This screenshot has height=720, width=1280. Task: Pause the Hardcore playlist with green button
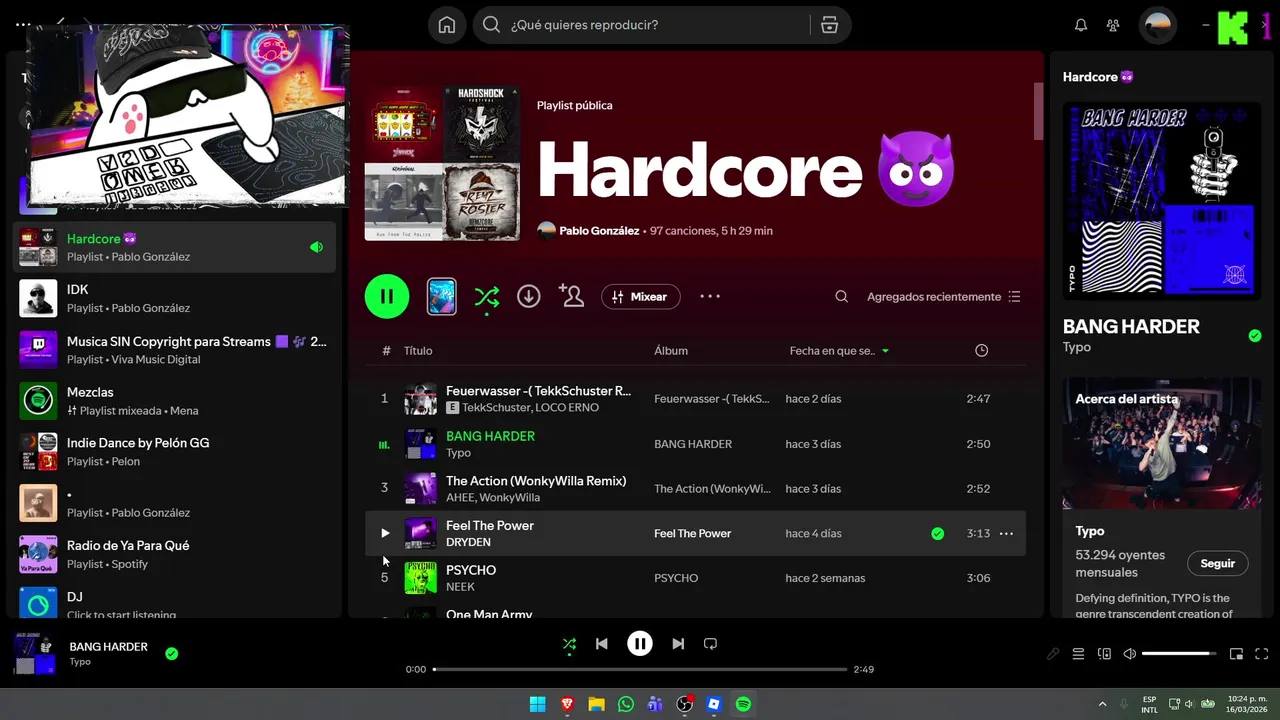click(387, 296)
